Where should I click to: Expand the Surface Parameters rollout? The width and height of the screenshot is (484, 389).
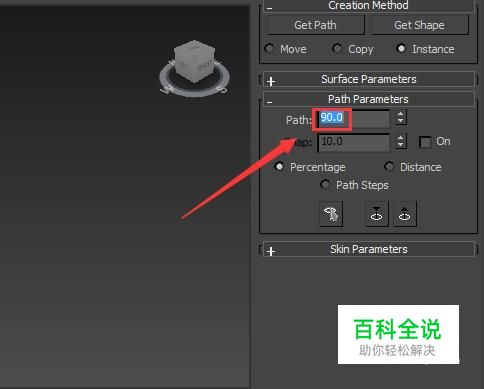[369, 80]
